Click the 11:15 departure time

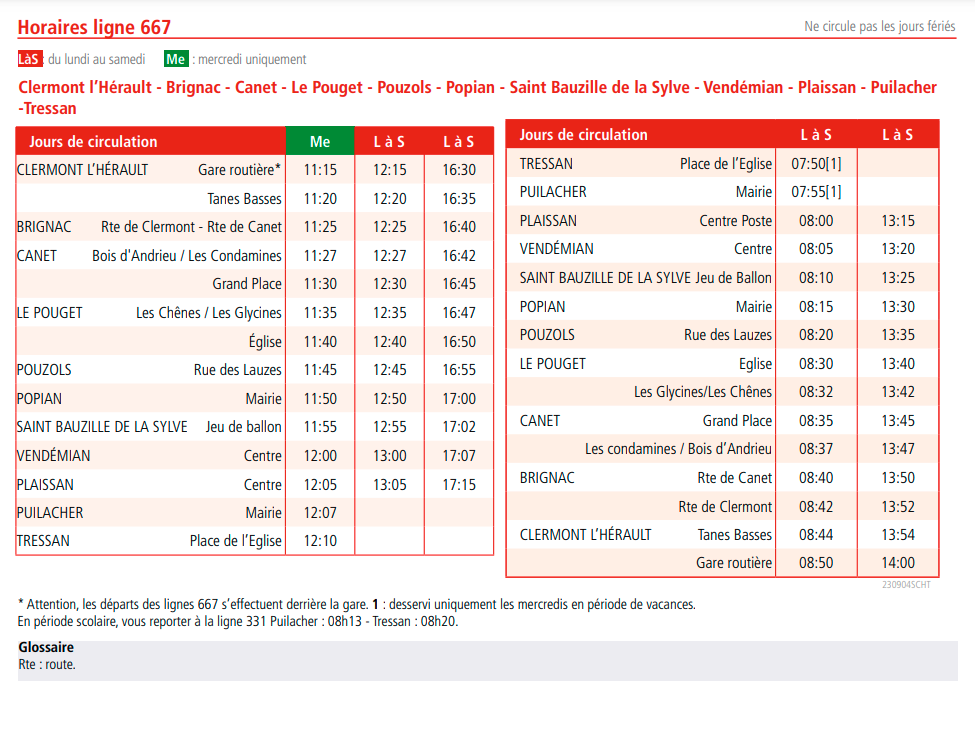320,170
